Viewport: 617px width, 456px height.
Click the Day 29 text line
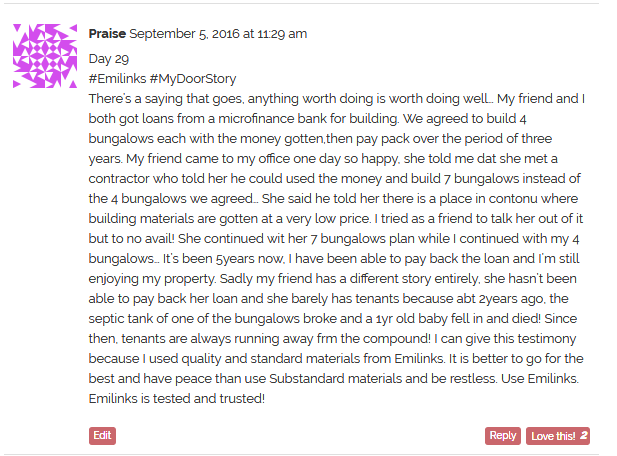coord(109,59)
